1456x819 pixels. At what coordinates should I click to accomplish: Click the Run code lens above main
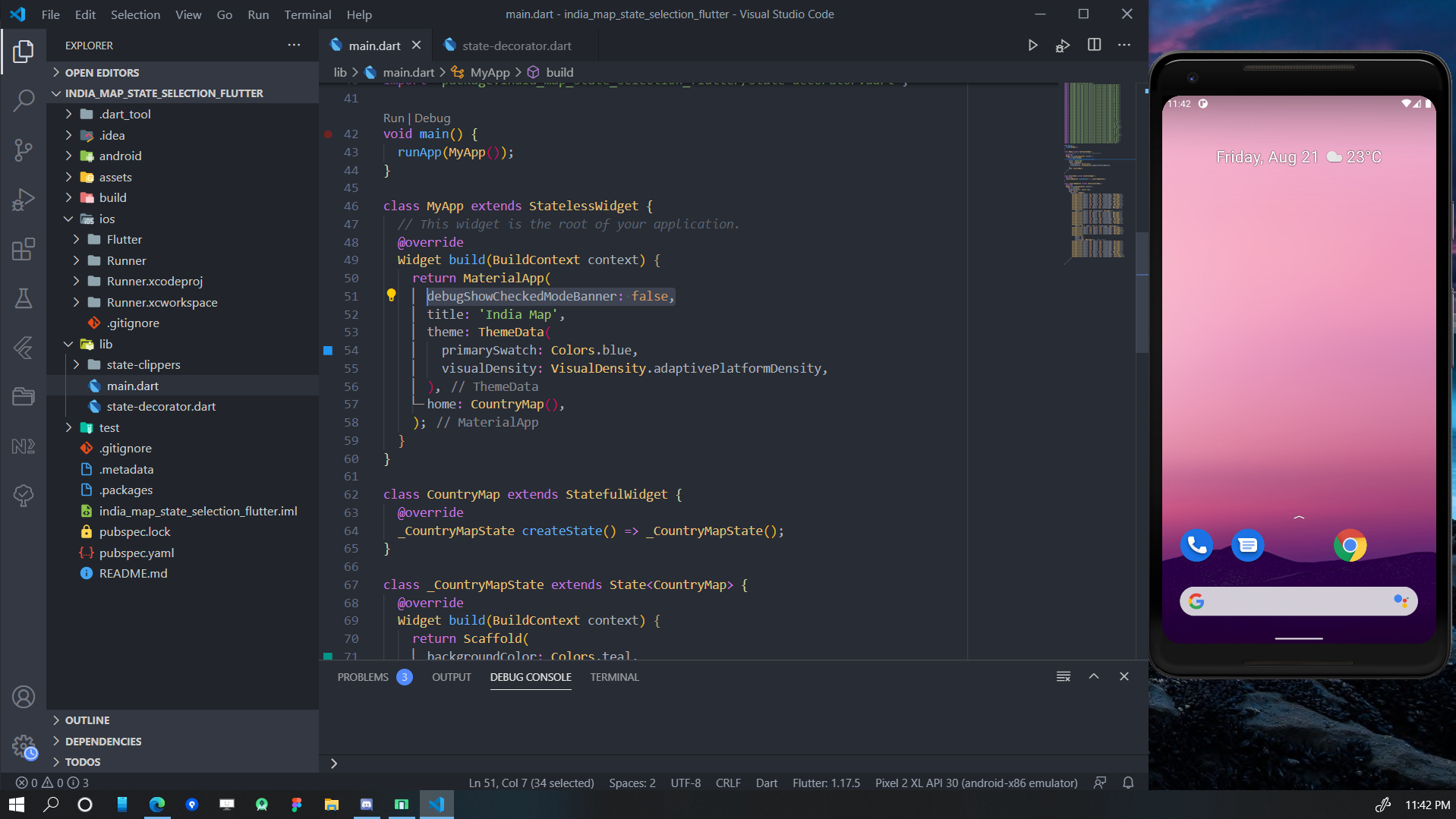[393, 118]
